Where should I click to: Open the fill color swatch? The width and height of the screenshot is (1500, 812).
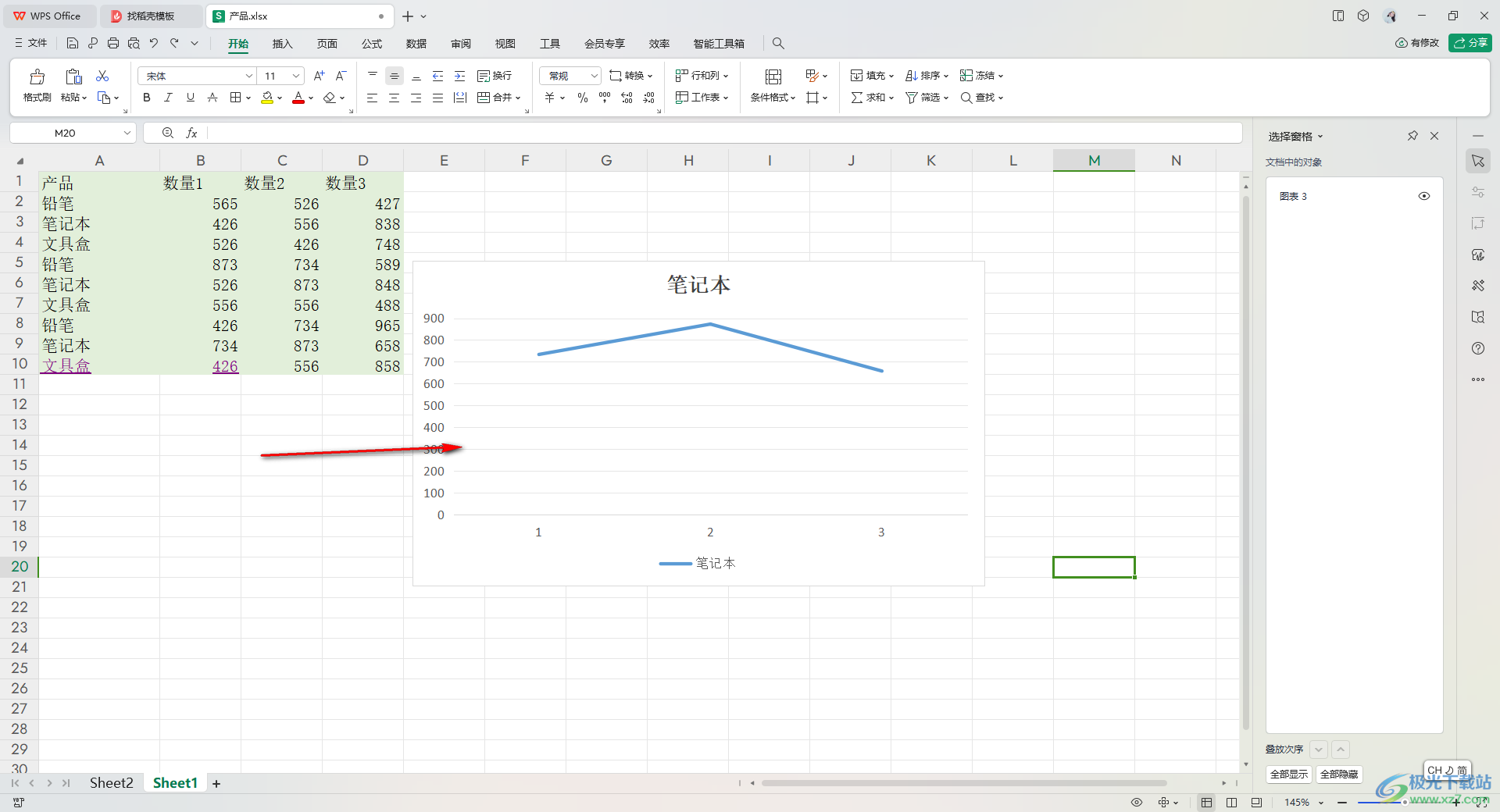click(267, 98)
